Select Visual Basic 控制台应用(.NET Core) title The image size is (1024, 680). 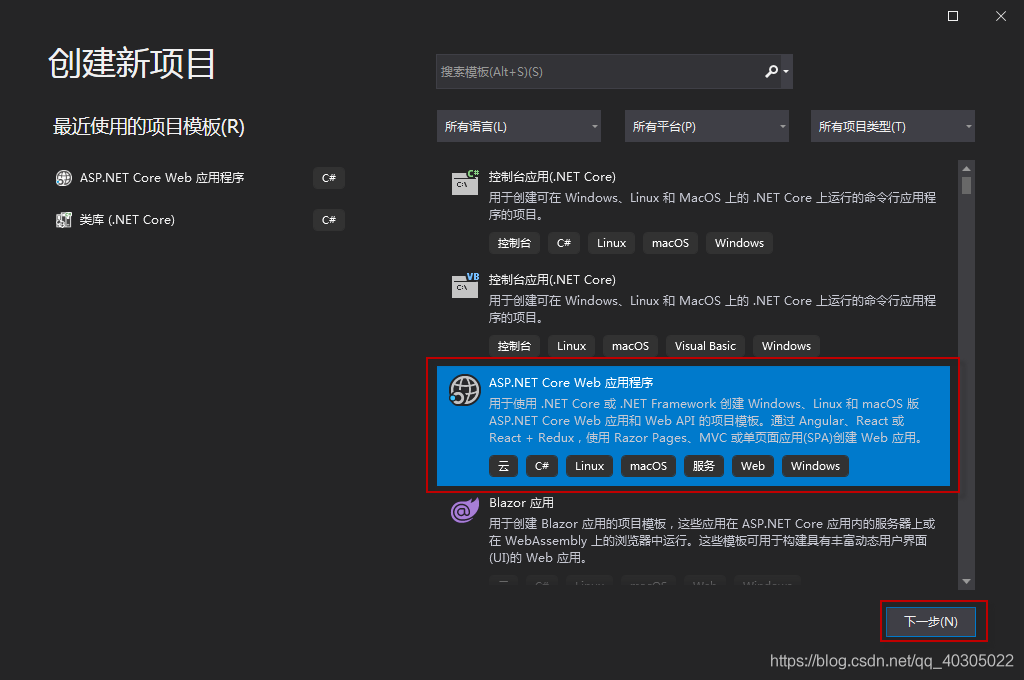[x=552, y=280]
